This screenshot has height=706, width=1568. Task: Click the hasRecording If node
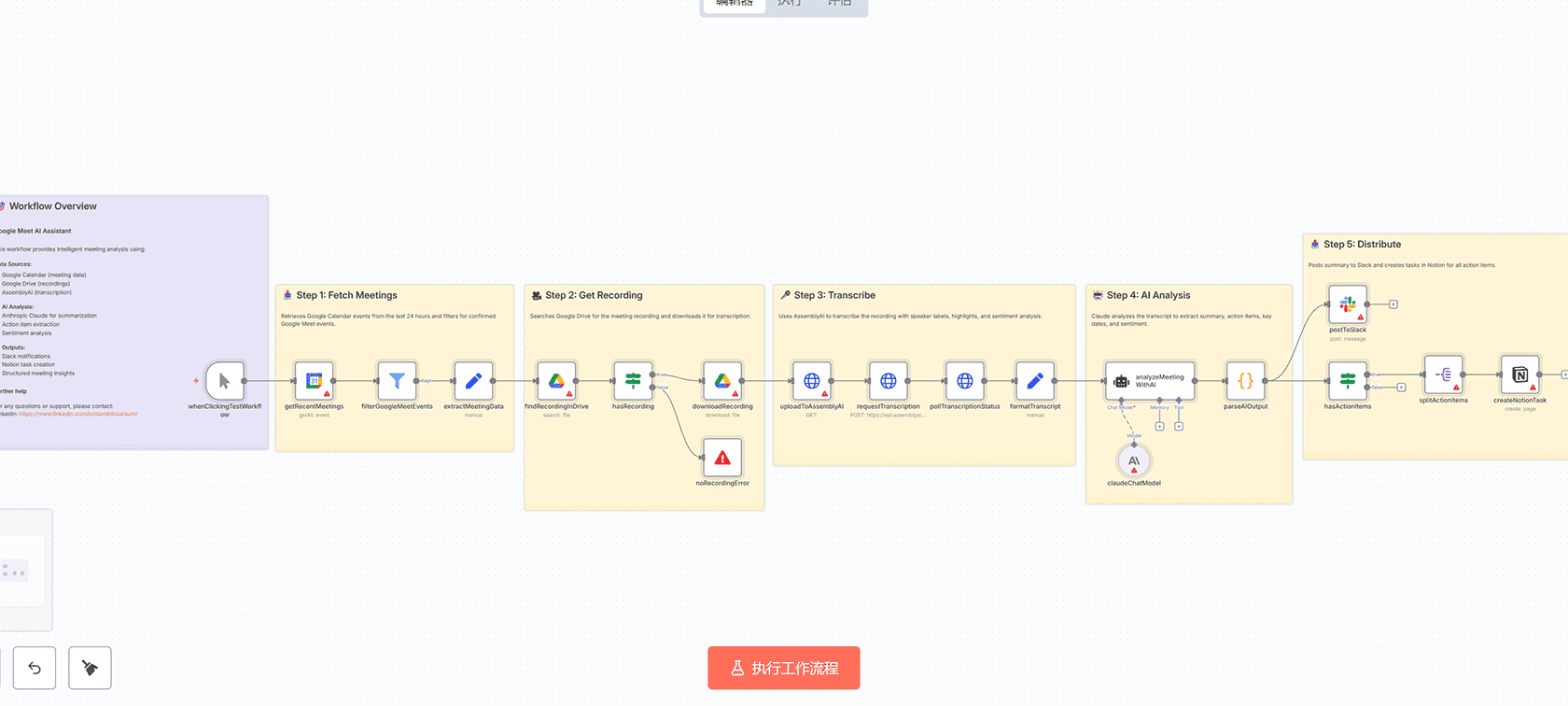coord(633,381)
